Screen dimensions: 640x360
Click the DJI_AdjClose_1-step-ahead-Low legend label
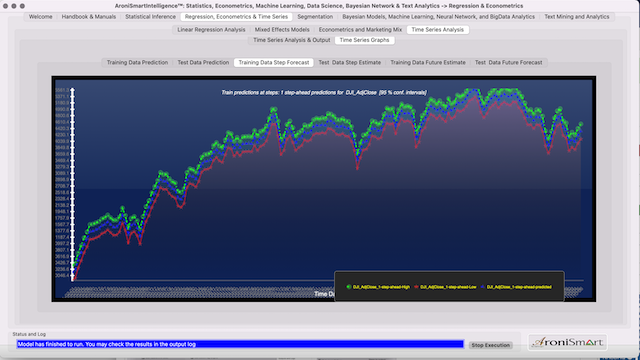tap(448, 287)
